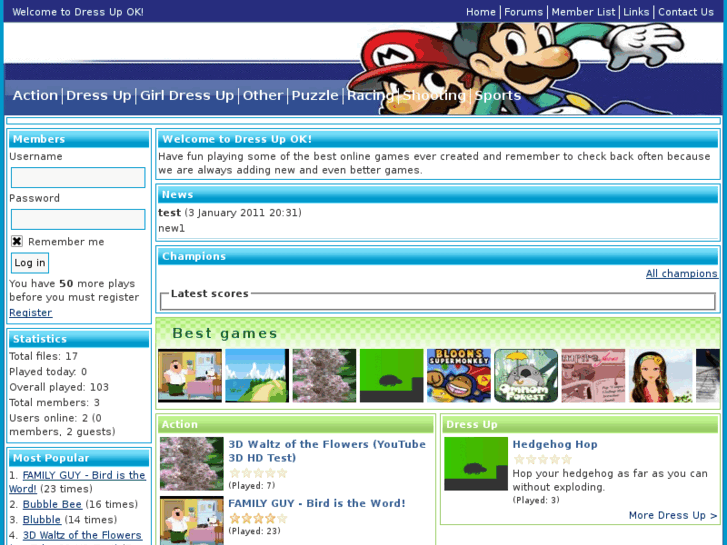This screenshot has width=727, height=545.
Task: Rate 3D Waltz of the Flowers five stars
Action: pyautogui.click(x=282, y=473)
